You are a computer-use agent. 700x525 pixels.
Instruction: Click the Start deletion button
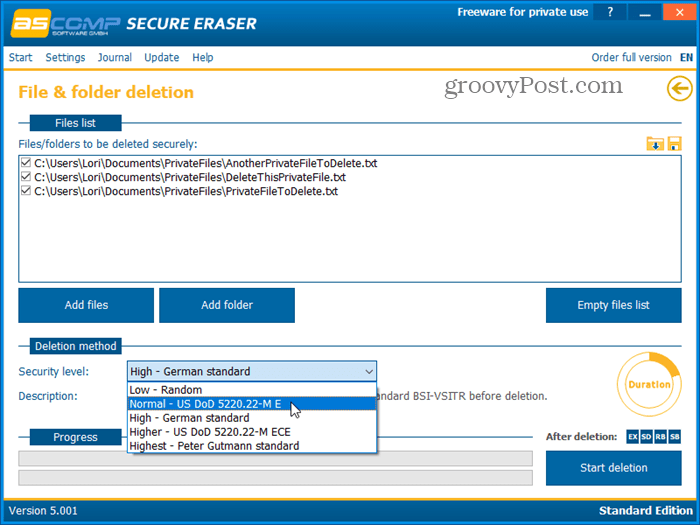click(613, 468)
